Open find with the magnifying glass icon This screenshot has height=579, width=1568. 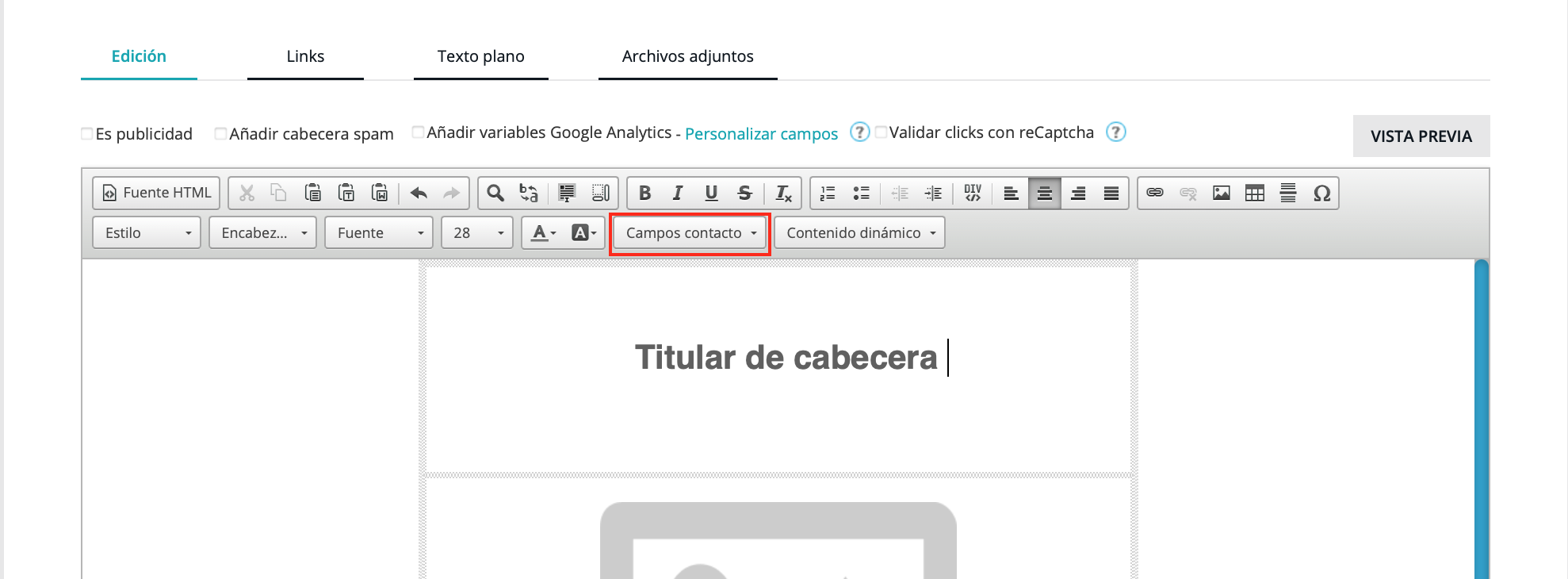(x=495, y=193)
